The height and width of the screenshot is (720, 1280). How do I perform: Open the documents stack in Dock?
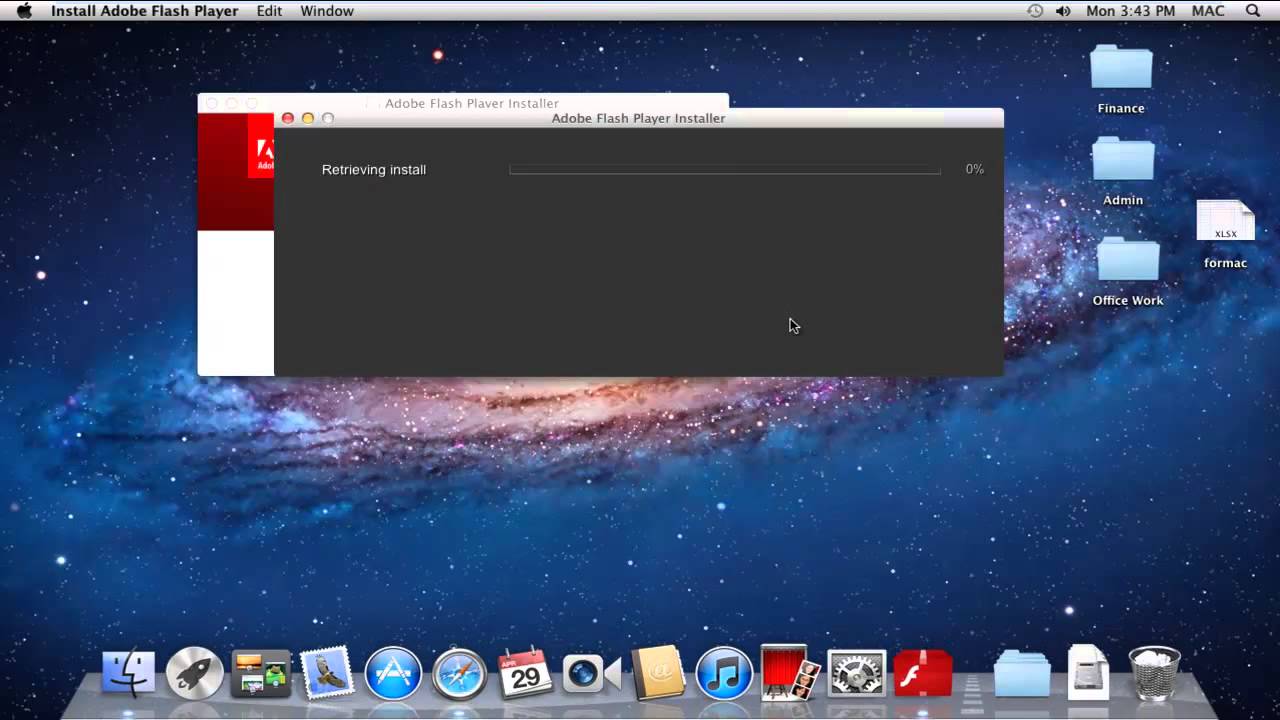coord(1088,672)
